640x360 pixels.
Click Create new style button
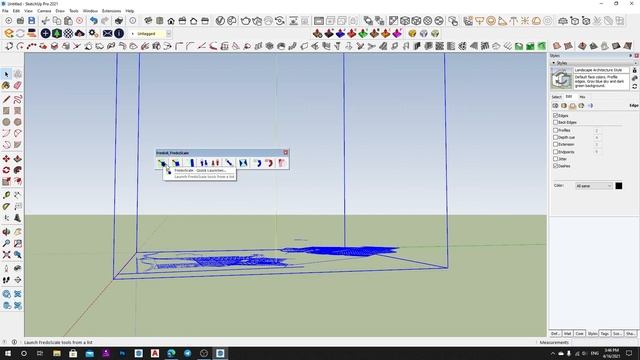click(x=635, y=78)
